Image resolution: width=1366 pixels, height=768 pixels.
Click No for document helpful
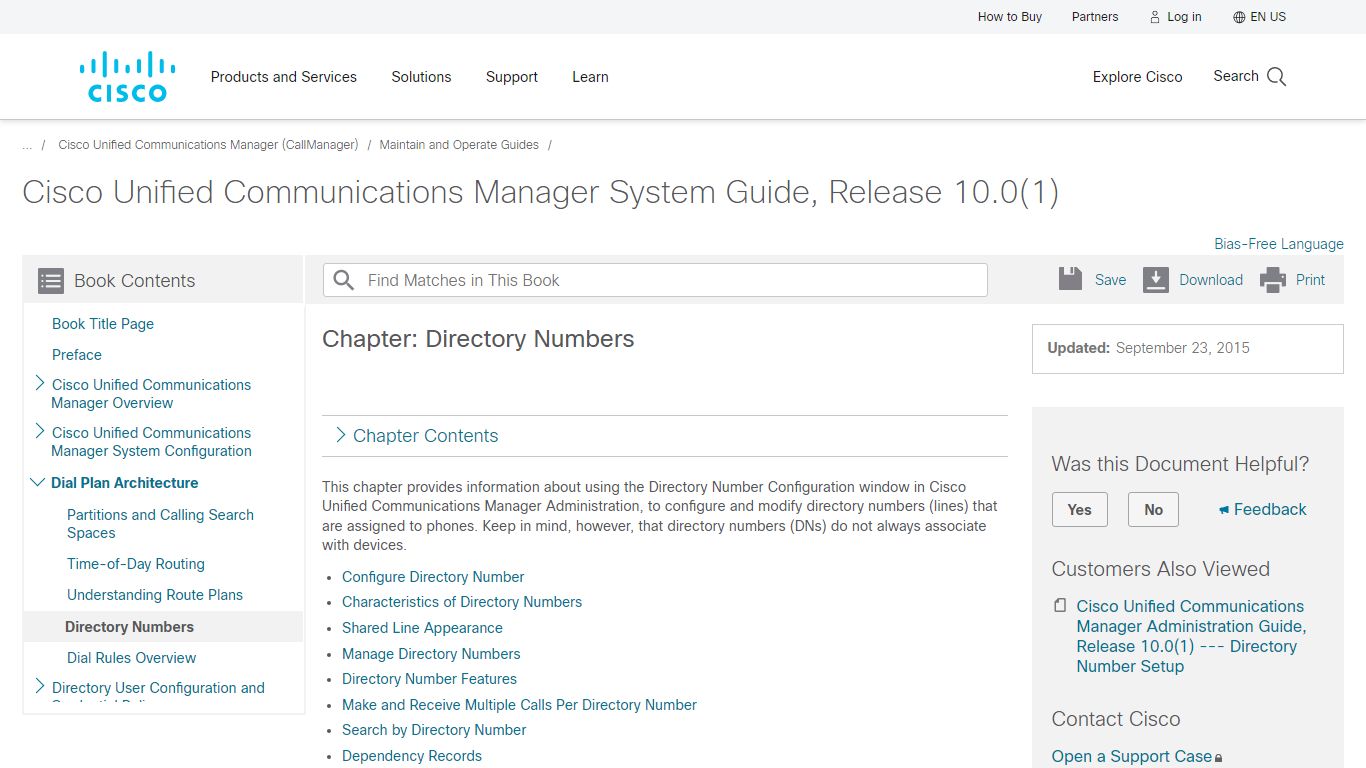click(1154, 510)
